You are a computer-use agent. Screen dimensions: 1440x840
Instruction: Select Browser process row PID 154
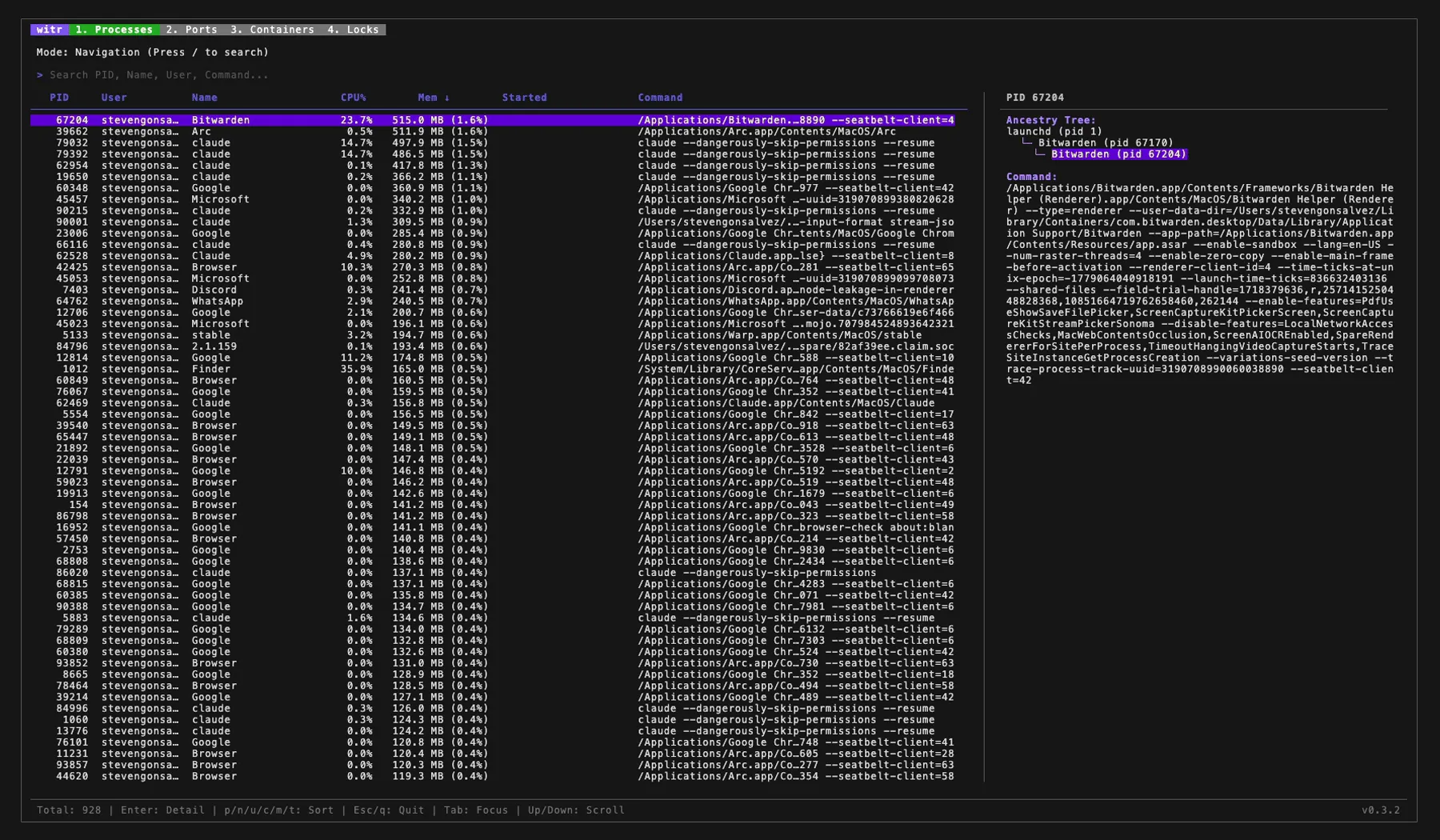tap(498, 505)
